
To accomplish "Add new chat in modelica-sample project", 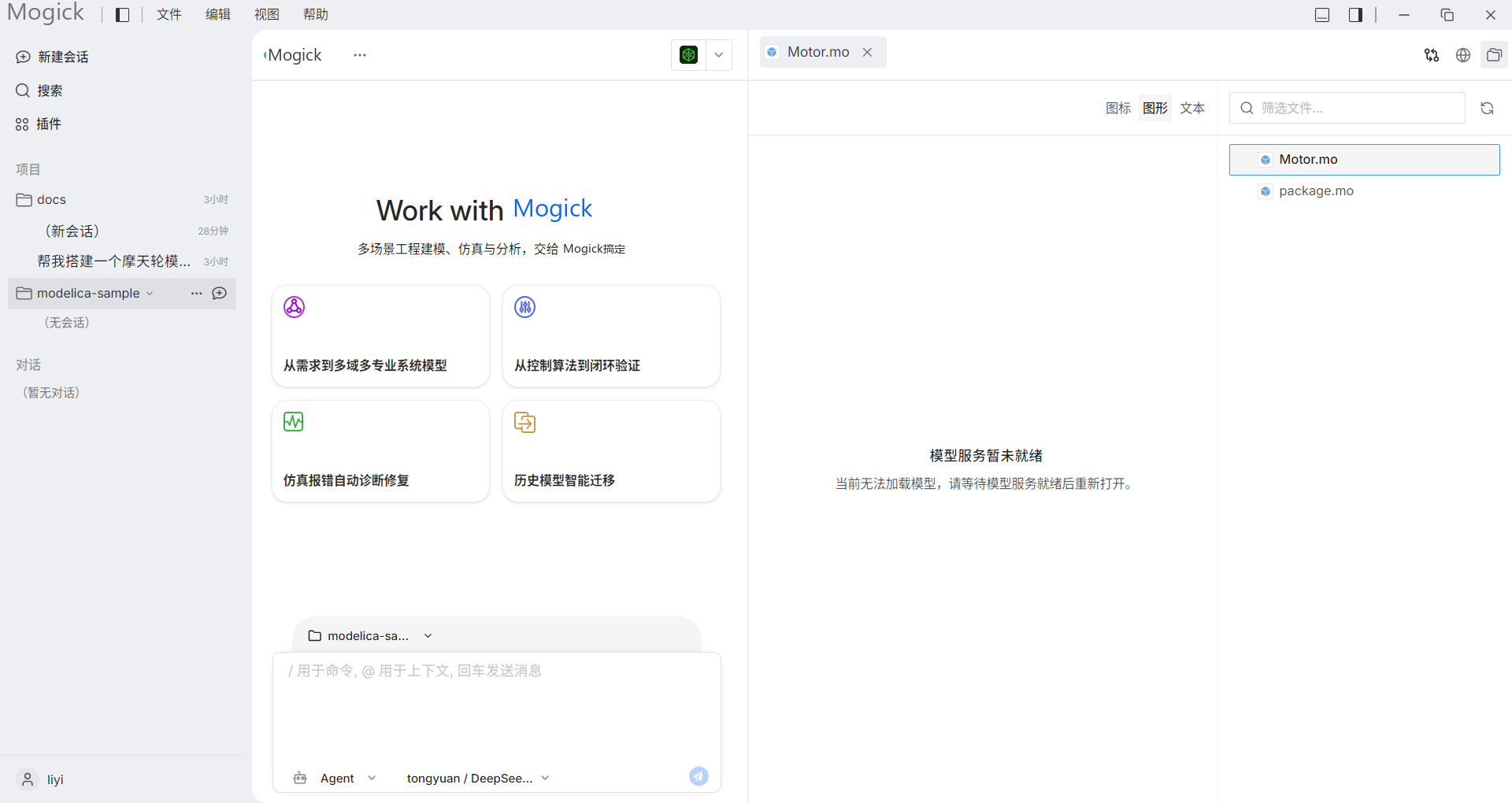I will tap(220, 294).
